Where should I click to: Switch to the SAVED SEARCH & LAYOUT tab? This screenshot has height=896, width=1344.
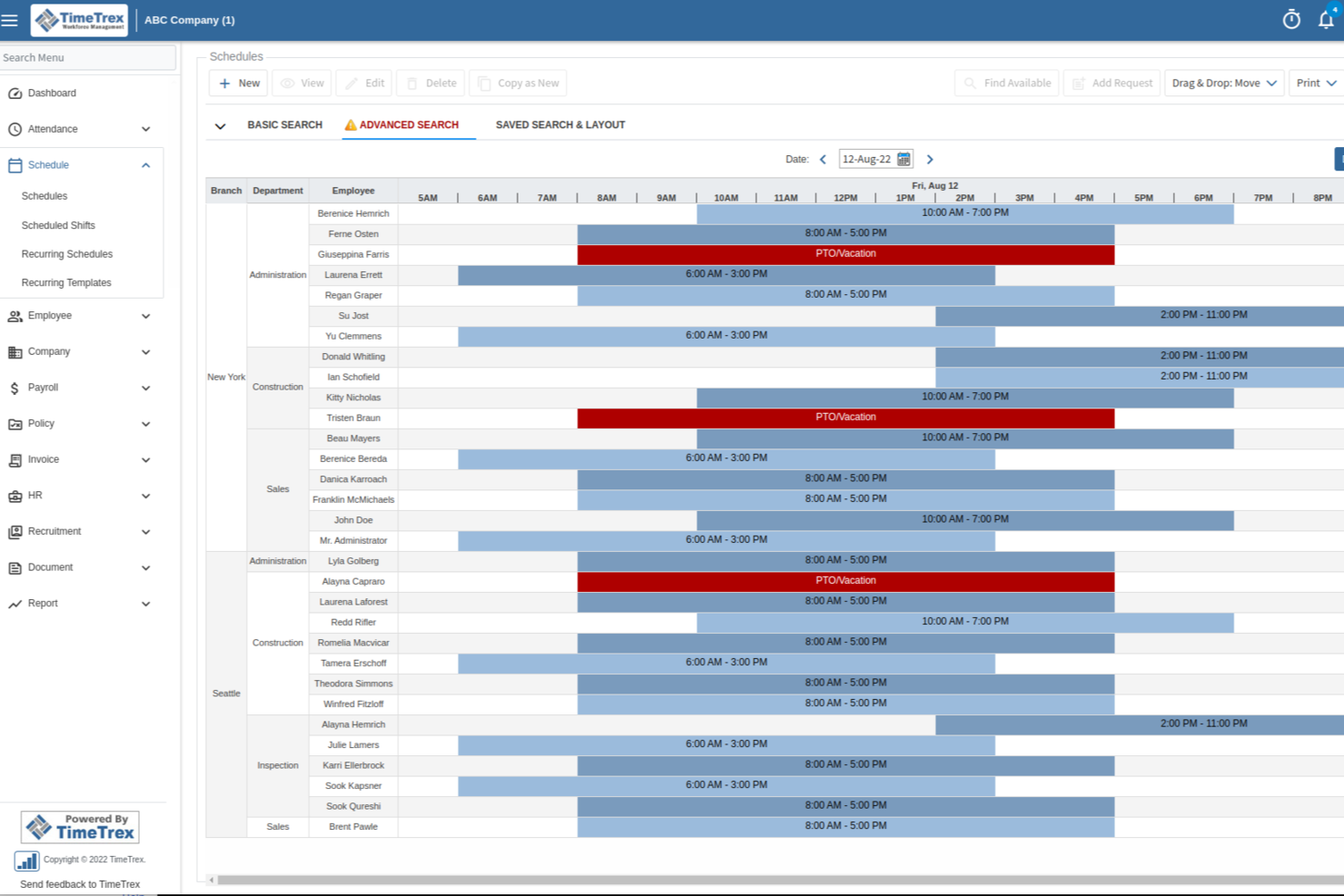click(559, 124)
